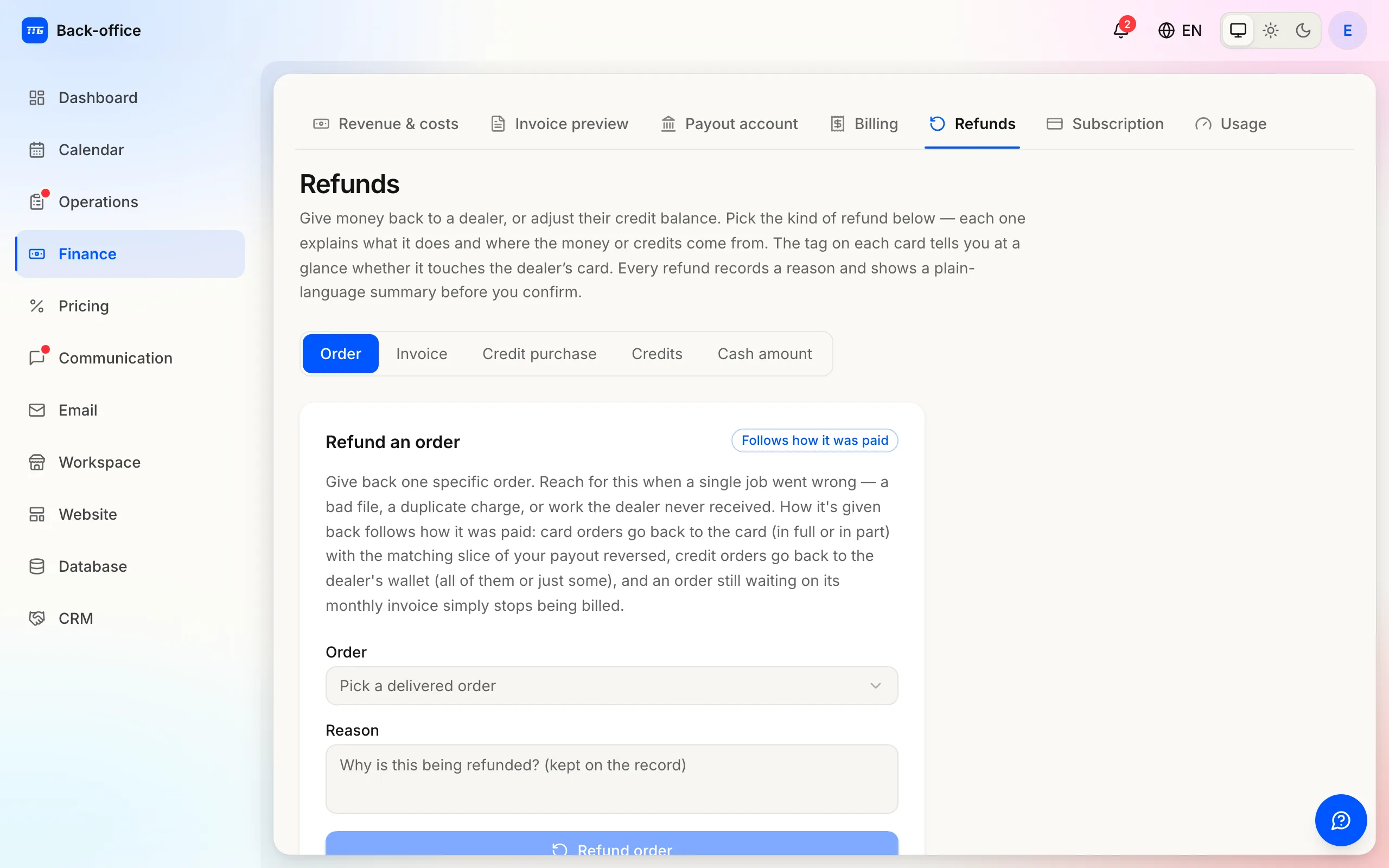Click the Billing receipt icon
The width and height of the screenshot is (1389, 868).
click(x=837, y=124)
